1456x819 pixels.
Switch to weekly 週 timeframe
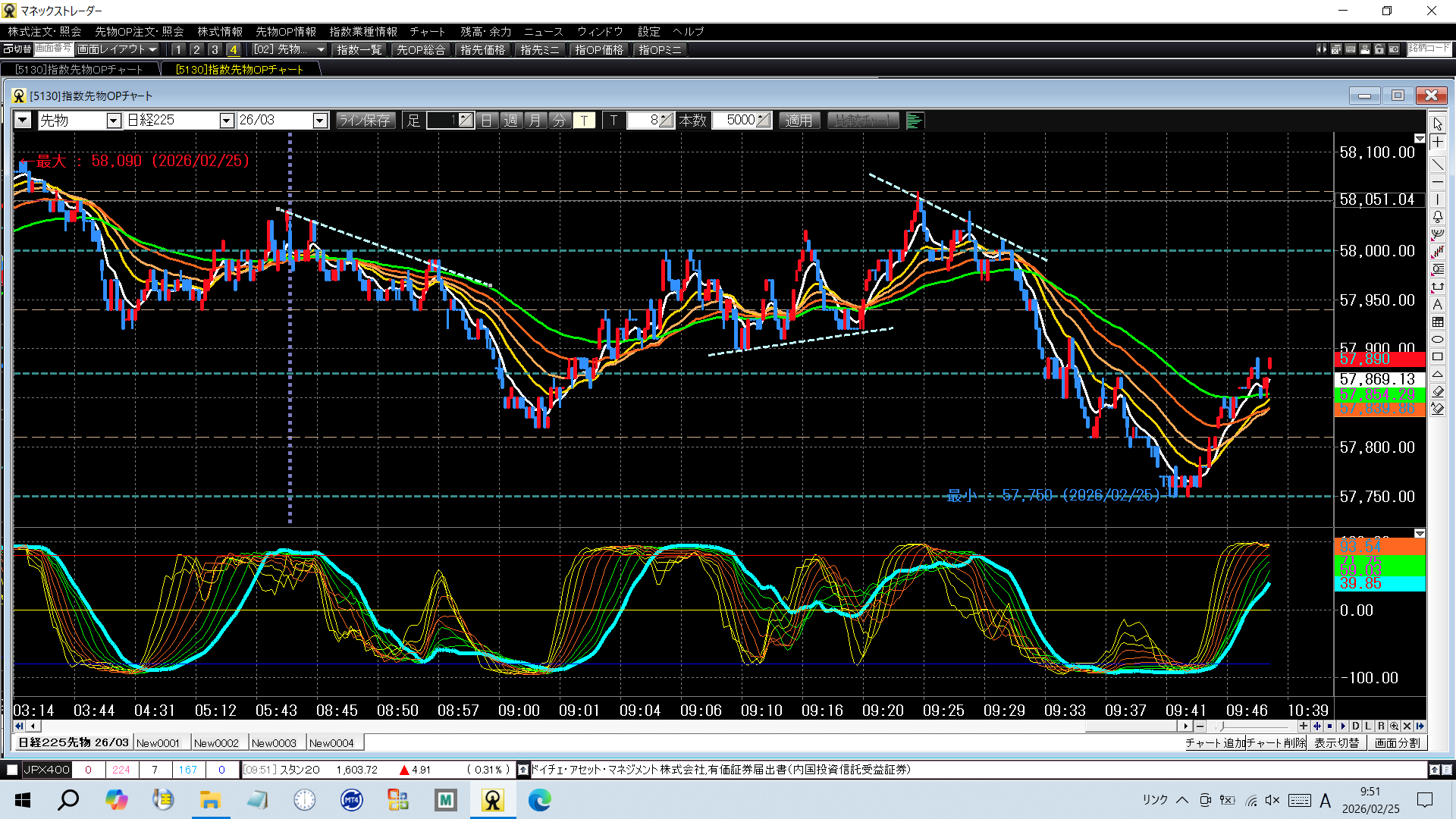511,121
